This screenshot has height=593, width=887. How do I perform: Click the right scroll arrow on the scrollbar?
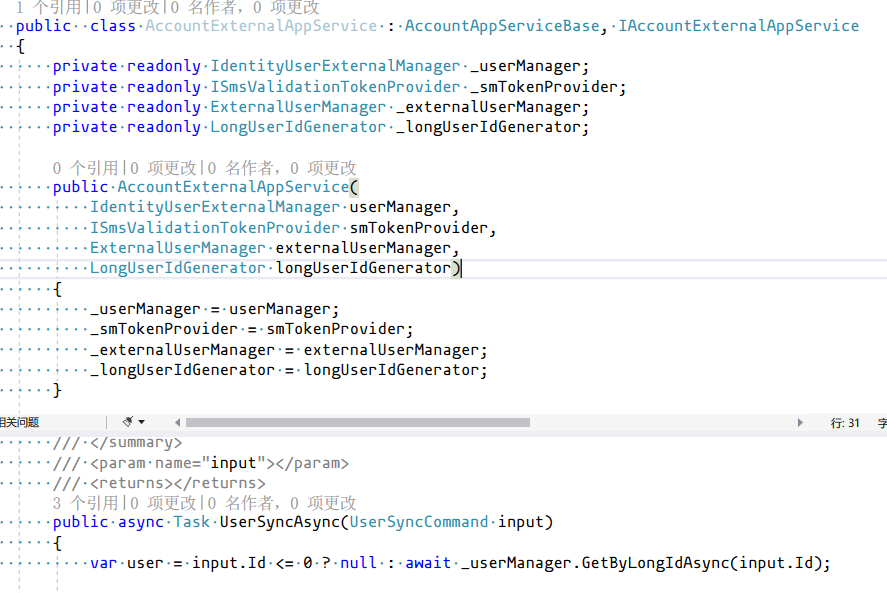click(x=800, y=422)
